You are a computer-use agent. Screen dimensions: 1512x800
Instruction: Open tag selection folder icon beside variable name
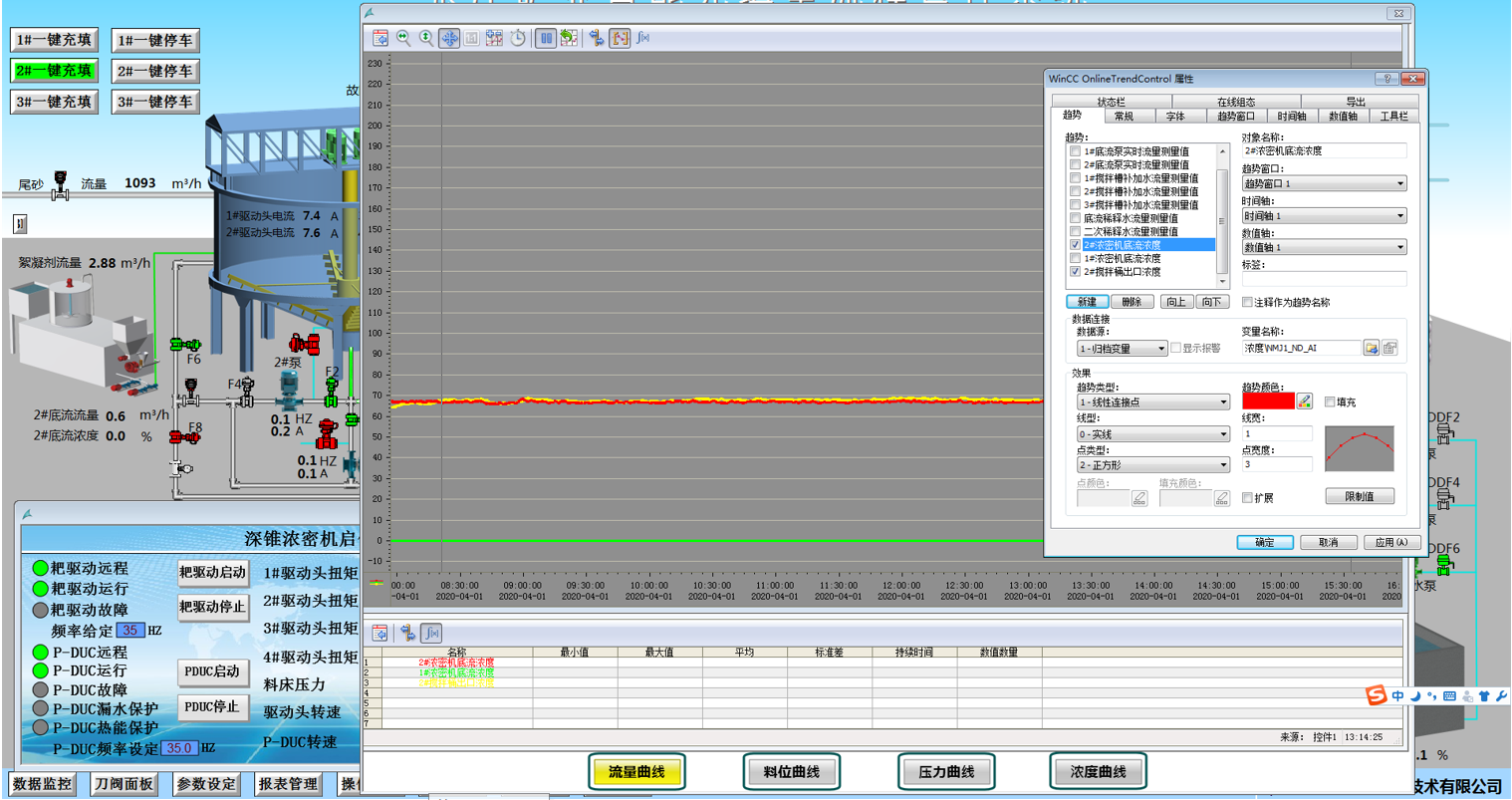tap(1372, 348)
